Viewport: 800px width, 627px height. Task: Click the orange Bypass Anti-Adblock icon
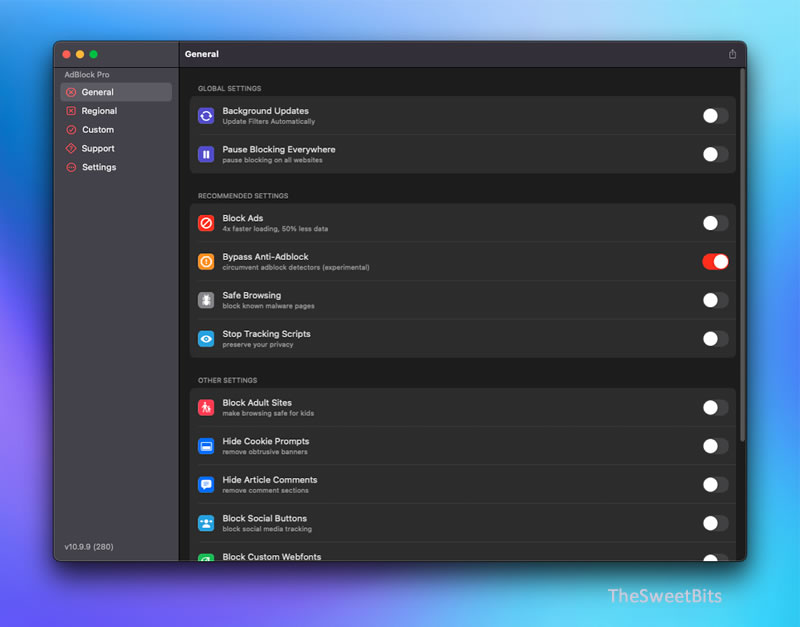click(x=206, y=262)
